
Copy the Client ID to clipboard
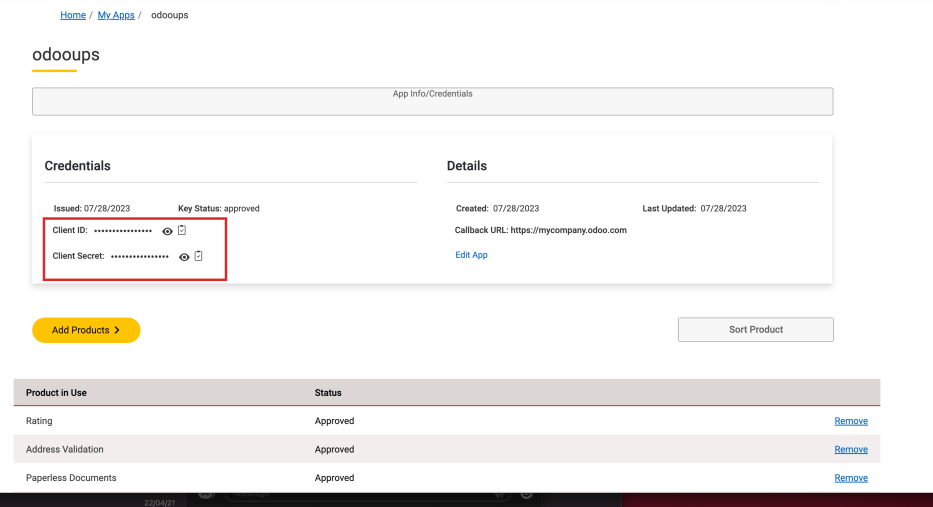click(x=181, y=230)
